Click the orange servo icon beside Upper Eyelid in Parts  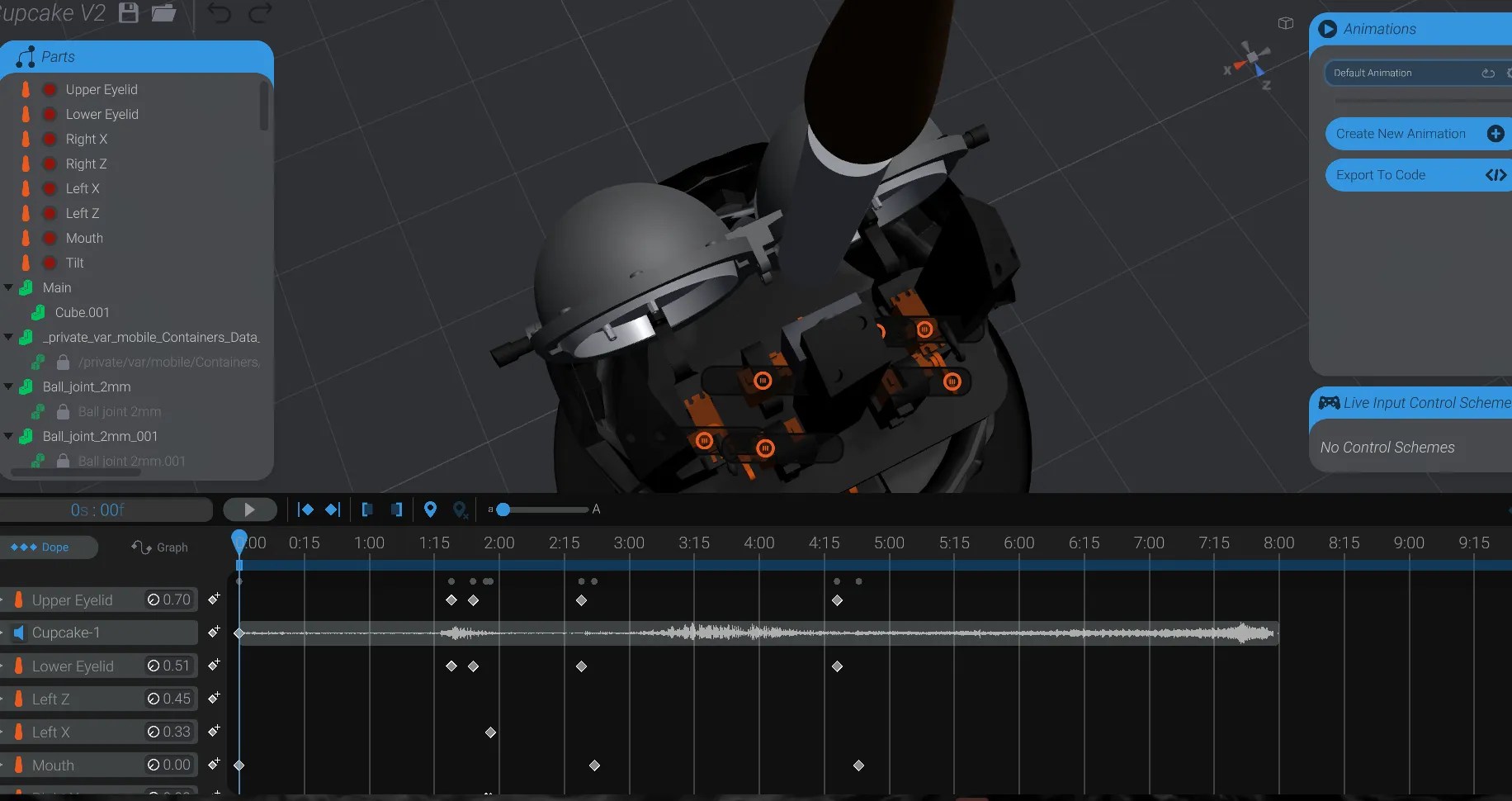pos(26,89)
